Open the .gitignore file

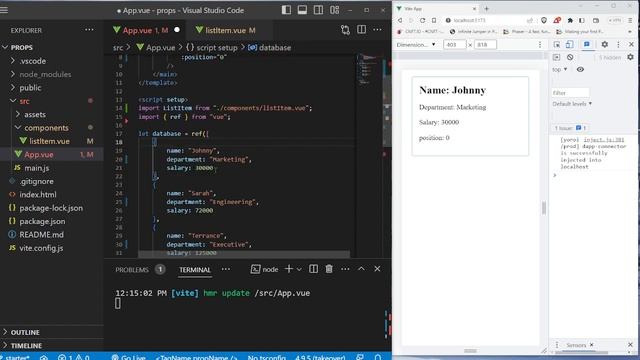[52, 181]
